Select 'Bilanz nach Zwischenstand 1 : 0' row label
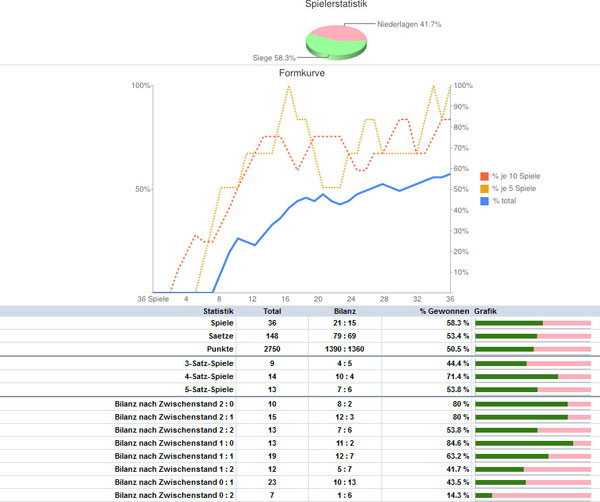This screenshot has width=600, height=502. point(174,443)
